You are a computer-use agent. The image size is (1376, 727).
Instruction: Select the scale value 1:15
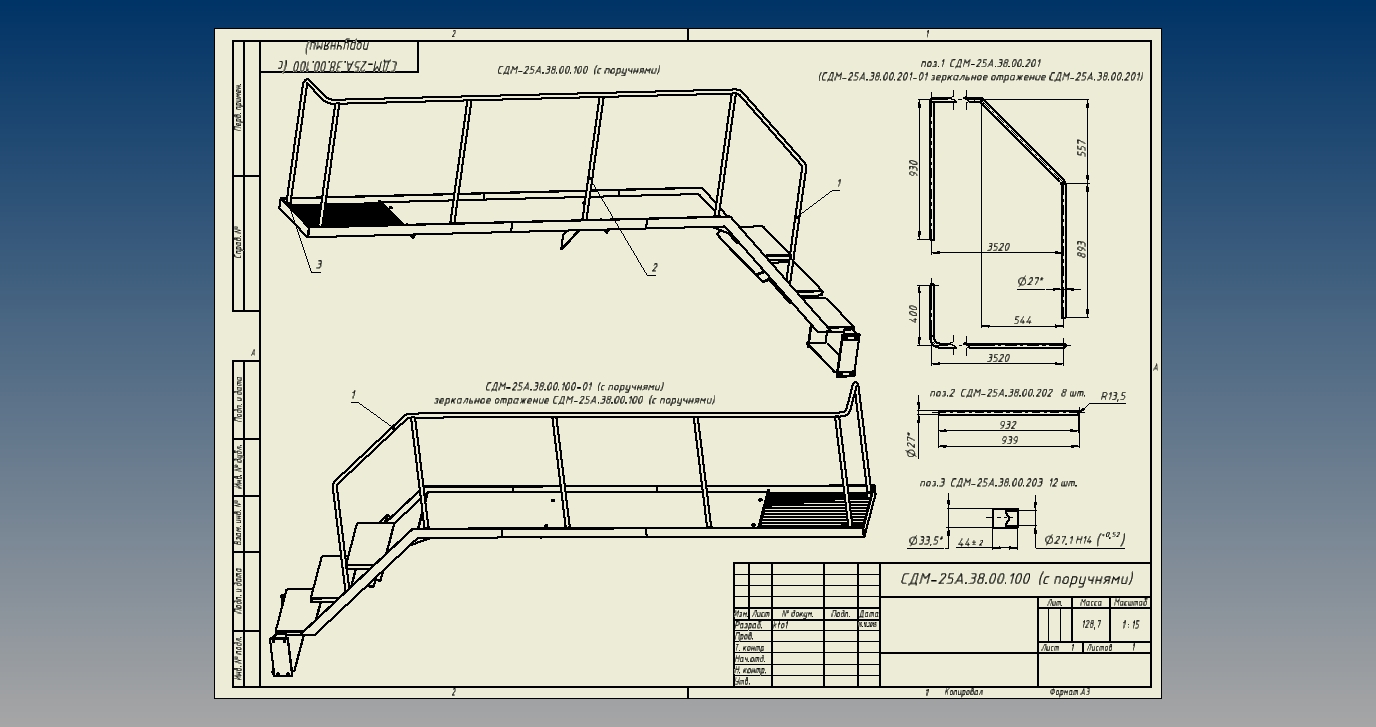pyautogui.click(x=1130, y=625)
